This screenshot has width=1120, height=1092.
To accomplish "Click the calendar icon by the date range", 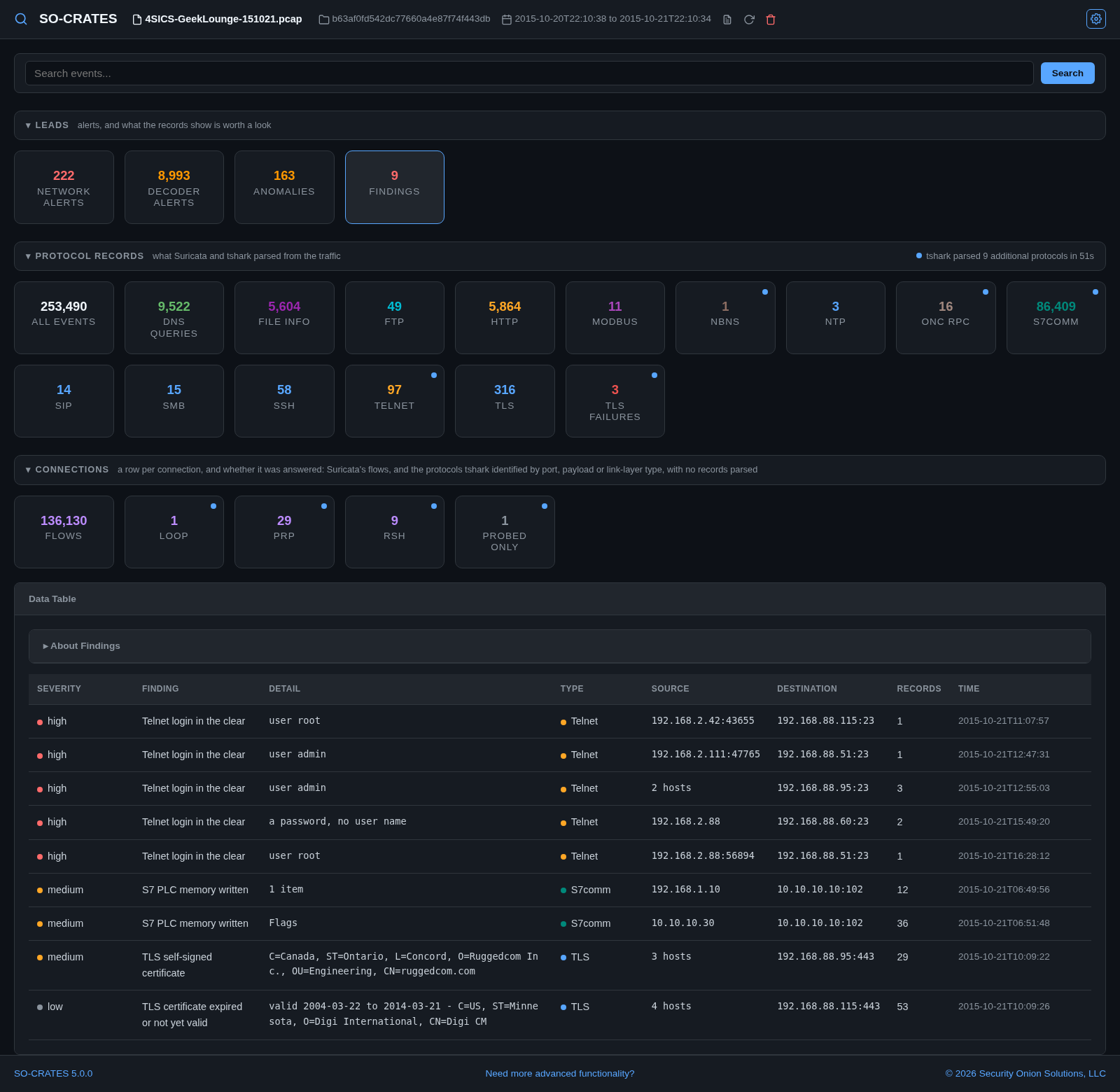I will (x=507, y=20).
